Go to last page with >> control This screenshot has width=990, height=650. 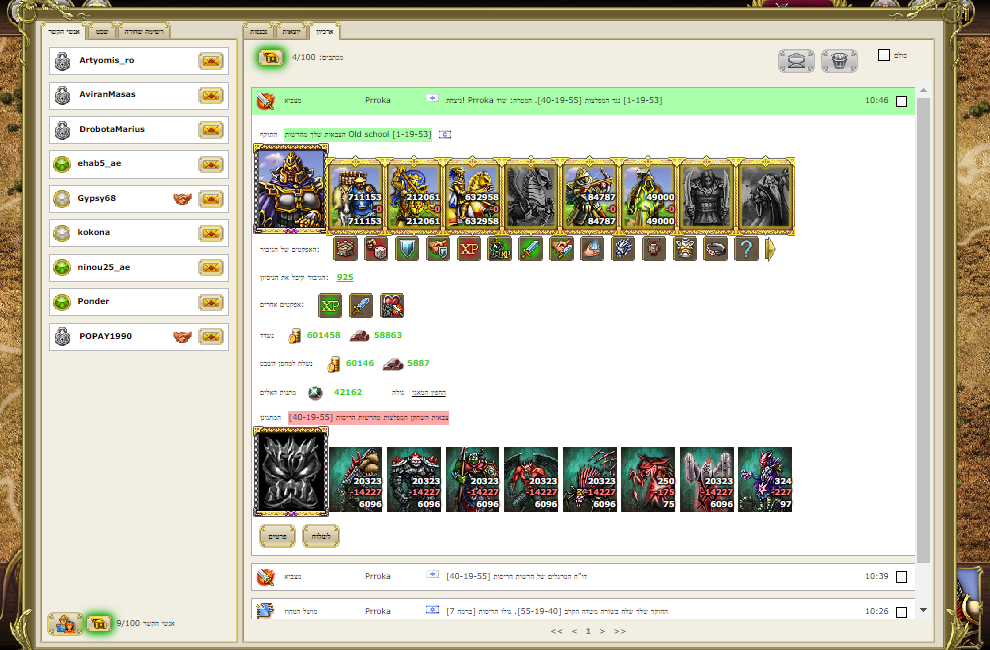click(x=620, y=631)
